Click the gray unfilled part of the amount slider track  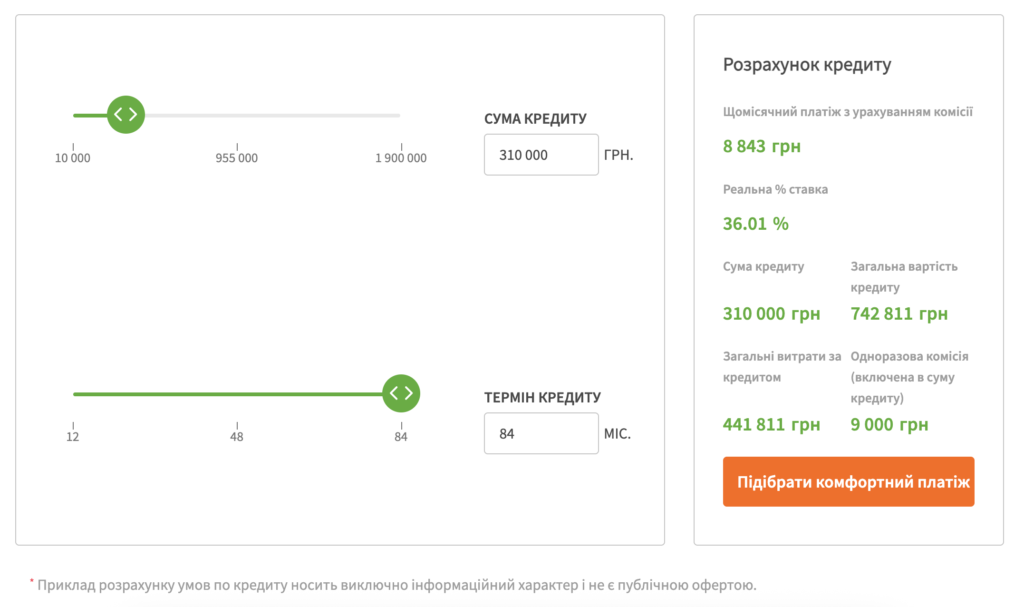tap(270, 115)
